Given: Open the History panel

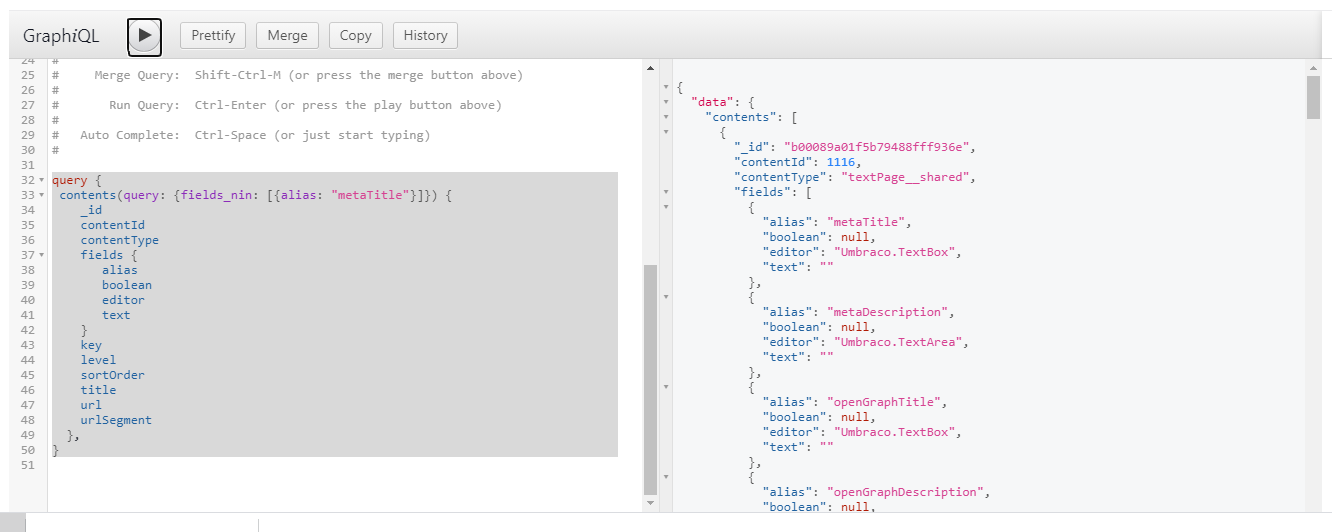Looking at the screenshot, I should 425,36.
